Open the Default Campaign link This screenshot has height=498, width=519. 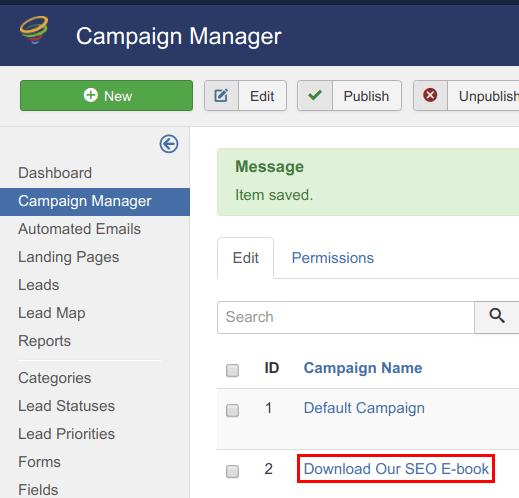pyautogui.click(x=364, y=408)
